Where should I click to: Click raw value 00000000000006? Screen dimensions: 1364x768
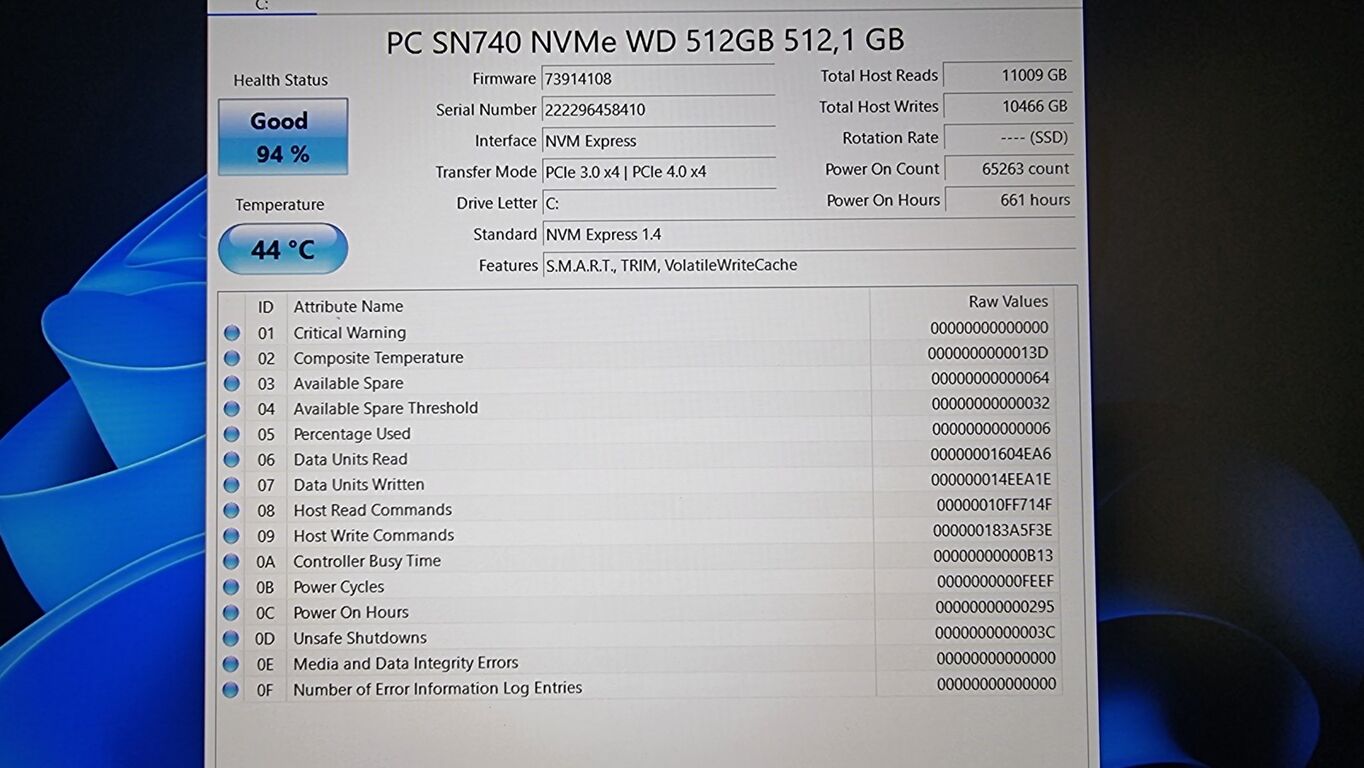point(991,429)
